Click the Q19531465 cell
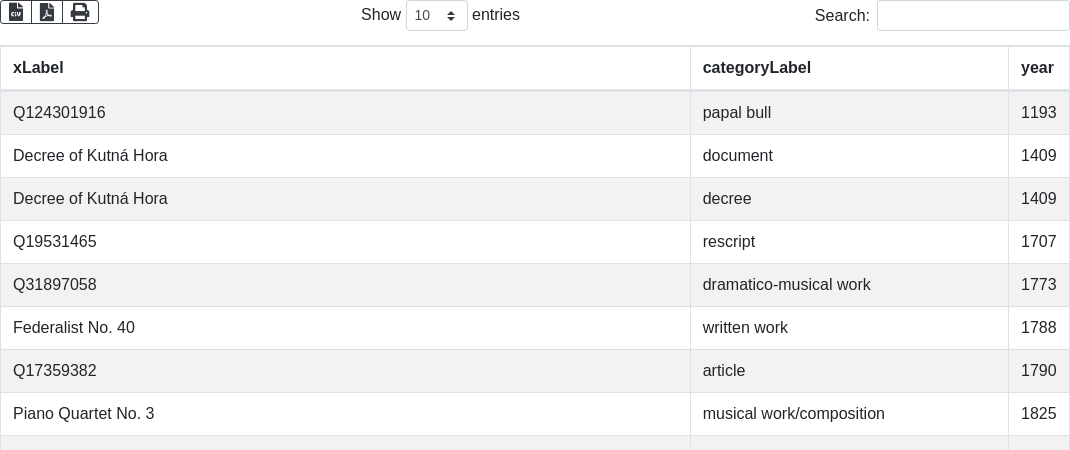The width and height of the screenshot is (1070, 450). [55, 242]
